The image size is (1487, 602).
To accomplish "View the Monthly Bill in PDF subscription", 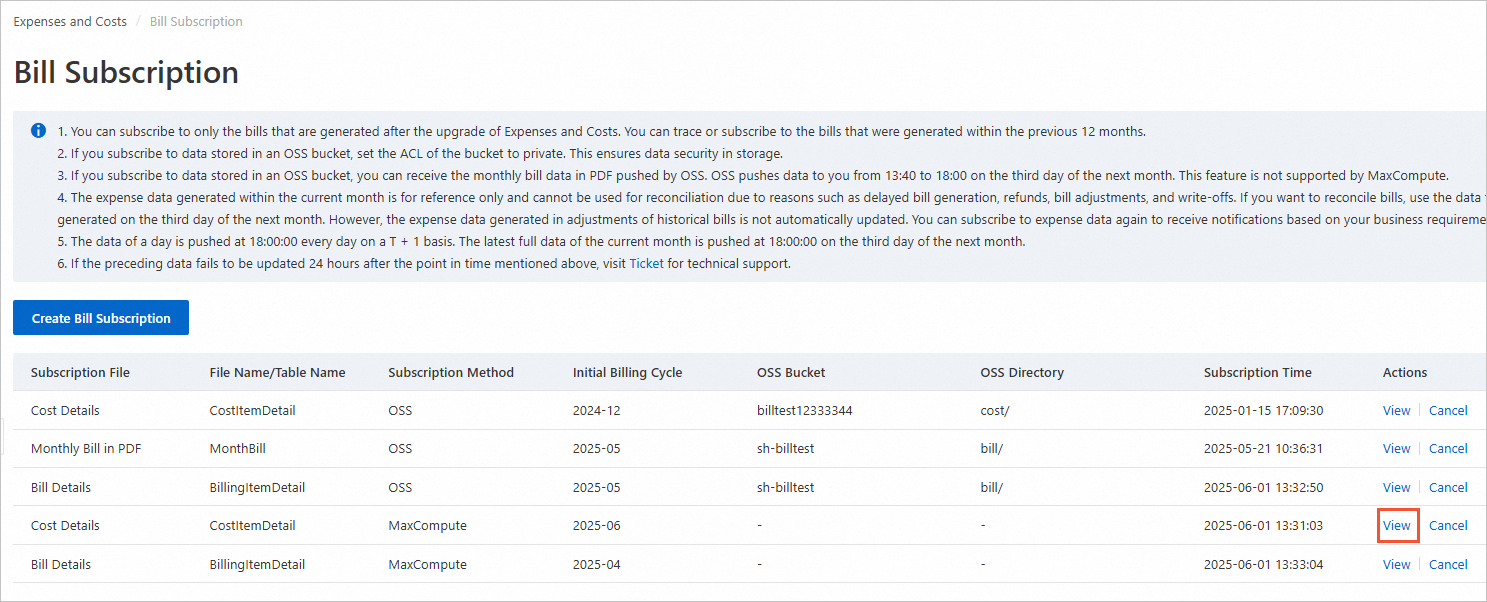I will click(x=1396, y=448).
